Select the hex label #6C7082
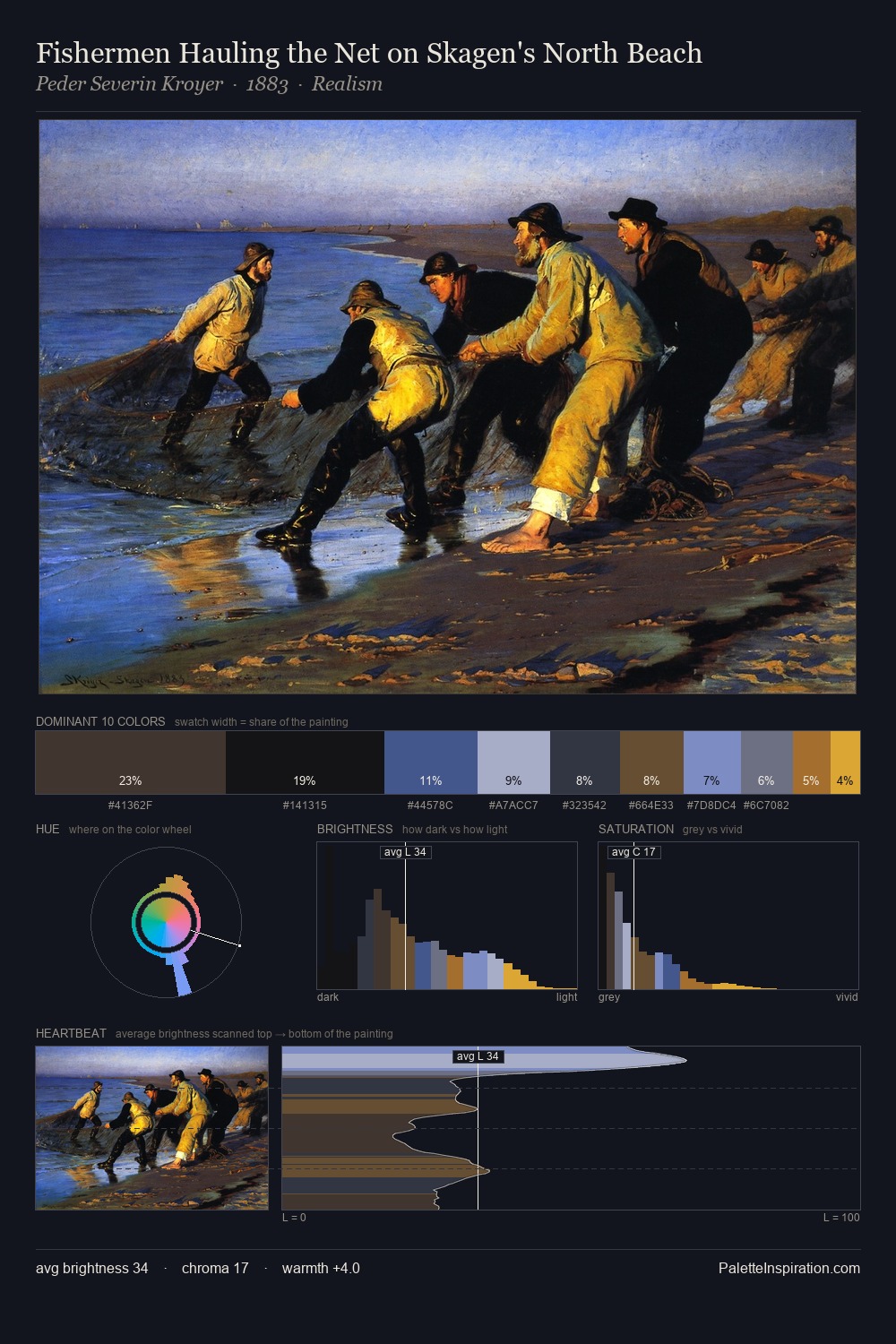896x1344 pixels. [x=766, y=806]
